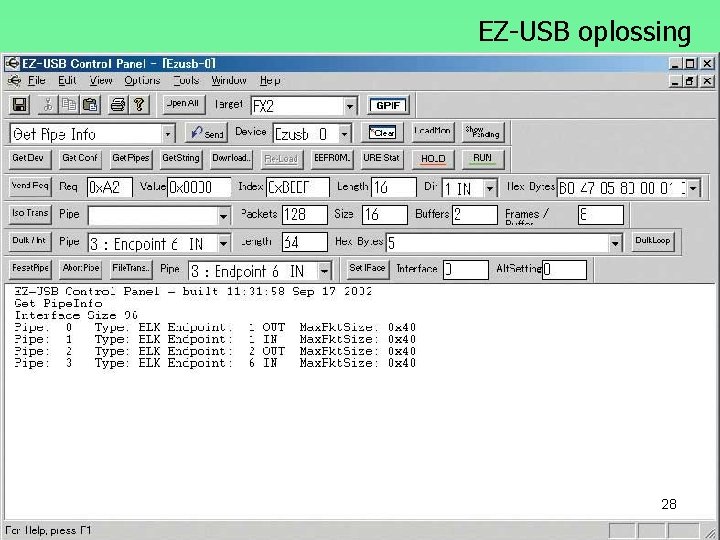Click the ResetPipe button

click(30, 269)
